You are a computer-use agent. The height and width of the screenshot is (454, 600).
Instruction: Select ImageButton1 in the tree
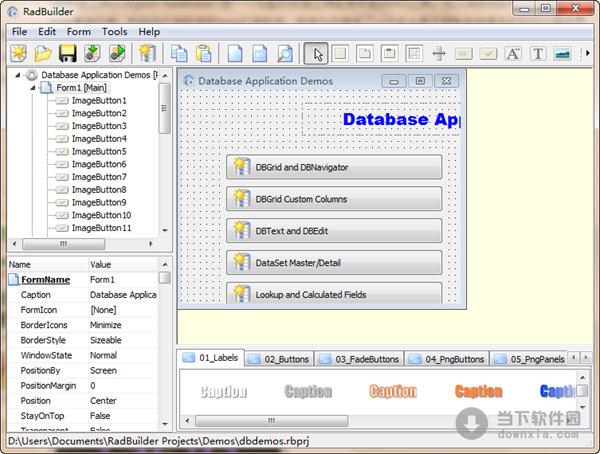coord(99,101)
